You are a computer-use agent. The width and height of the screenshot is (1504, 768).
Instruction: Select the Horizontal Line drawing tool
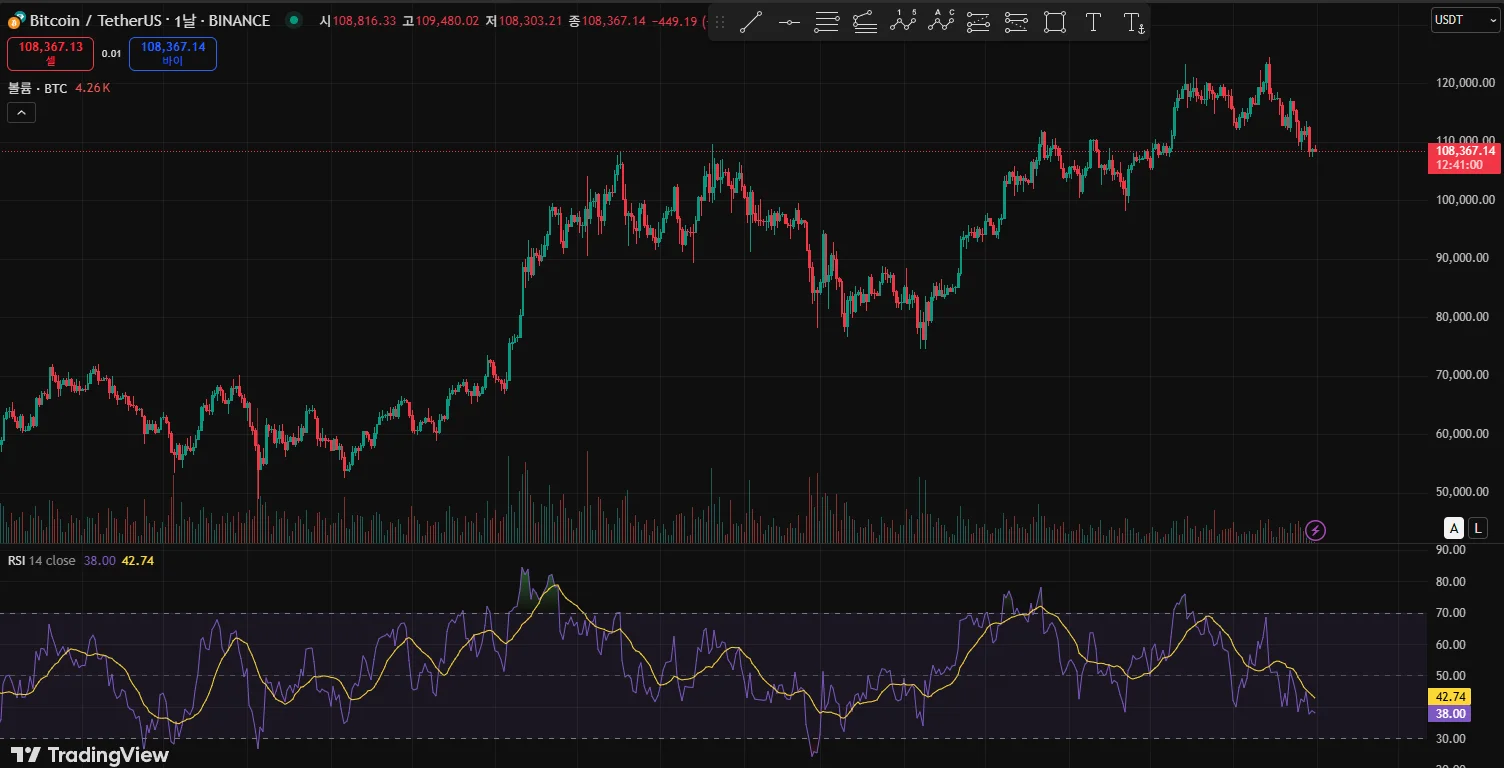click(789, 22)
